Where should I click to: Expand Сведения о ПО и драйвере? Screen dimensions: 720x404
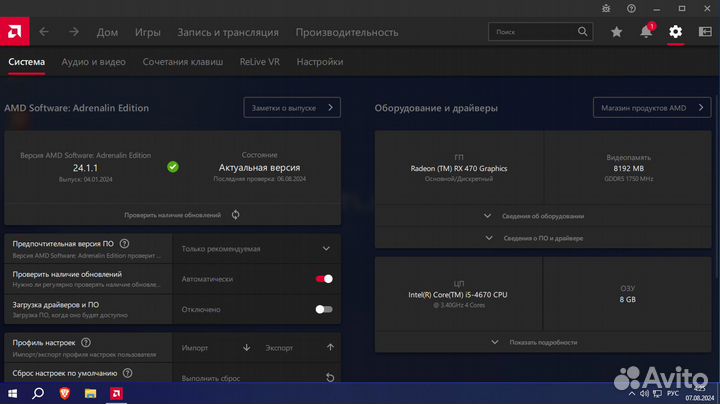pos(543,238)
